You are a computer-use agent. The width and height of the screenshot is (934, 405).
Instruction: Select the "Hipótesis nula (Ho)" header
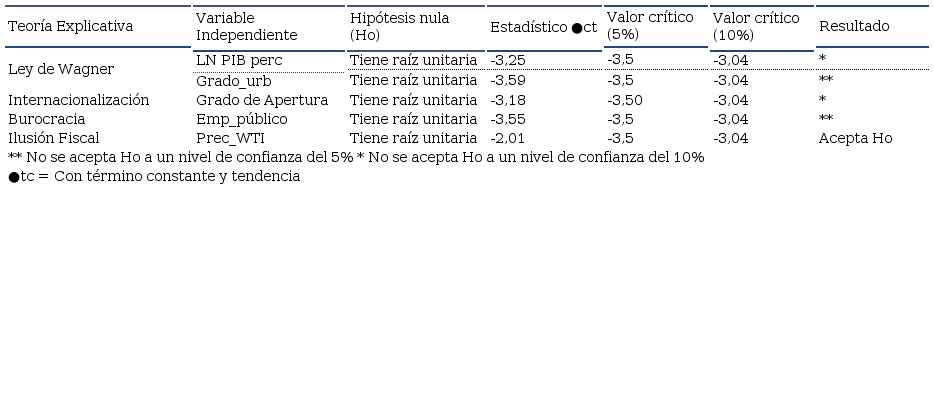pyautogui.click(x=399, y=27)
